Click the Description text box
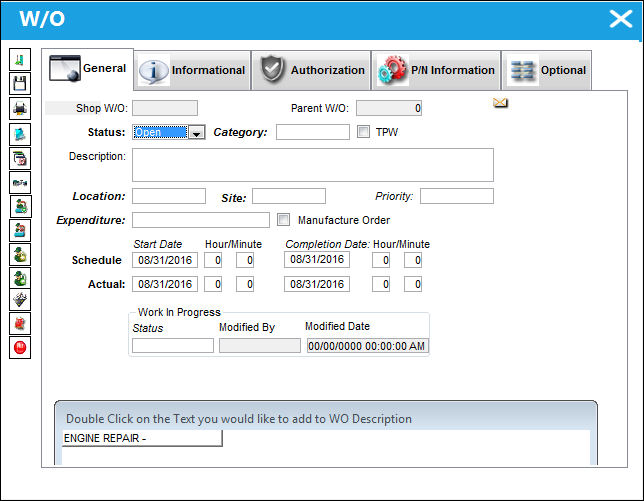The image size is (644, 501). point(313,165)
